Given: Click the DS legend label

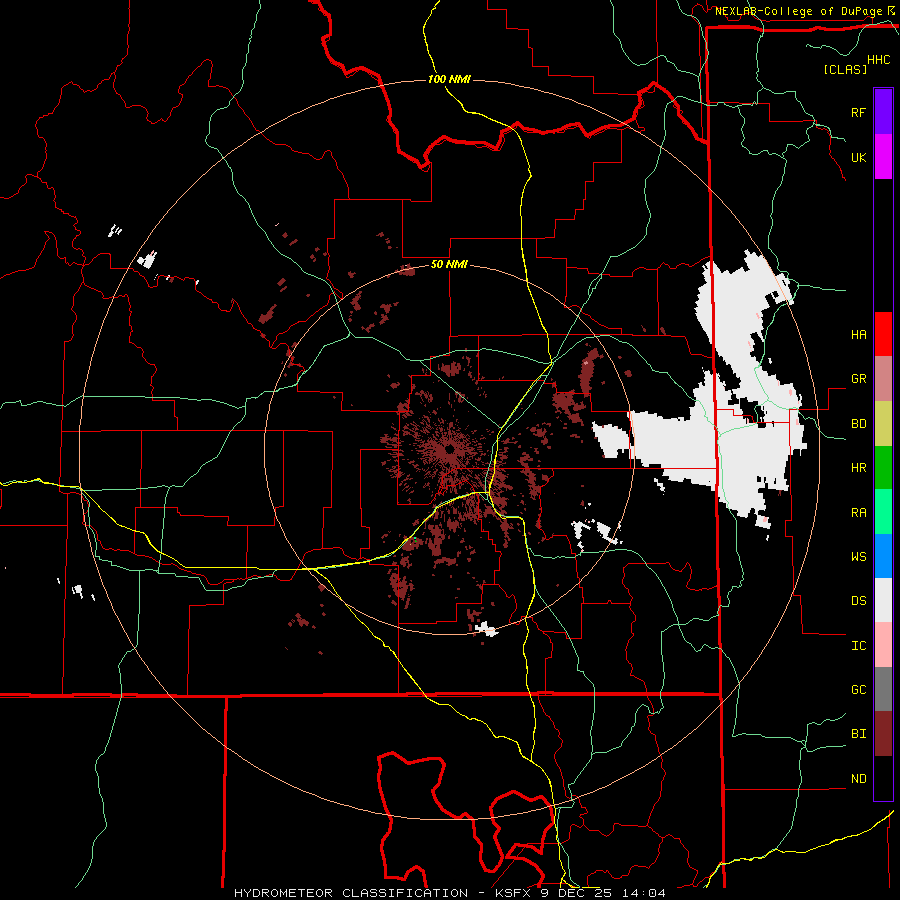Looking at the screenshot, I should tap(858, 601).
